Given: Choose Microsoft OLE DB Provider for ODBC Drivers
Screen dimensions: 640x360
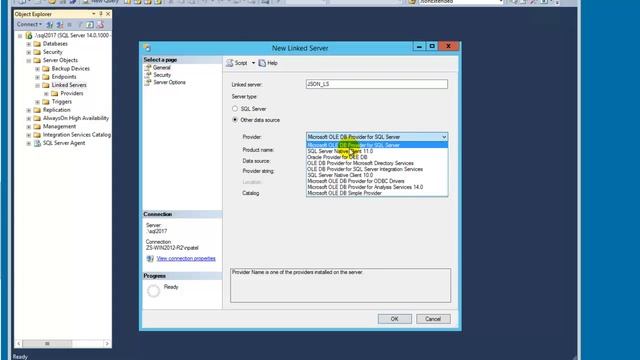Looking at the screenshot, I should tap(377, 181).
